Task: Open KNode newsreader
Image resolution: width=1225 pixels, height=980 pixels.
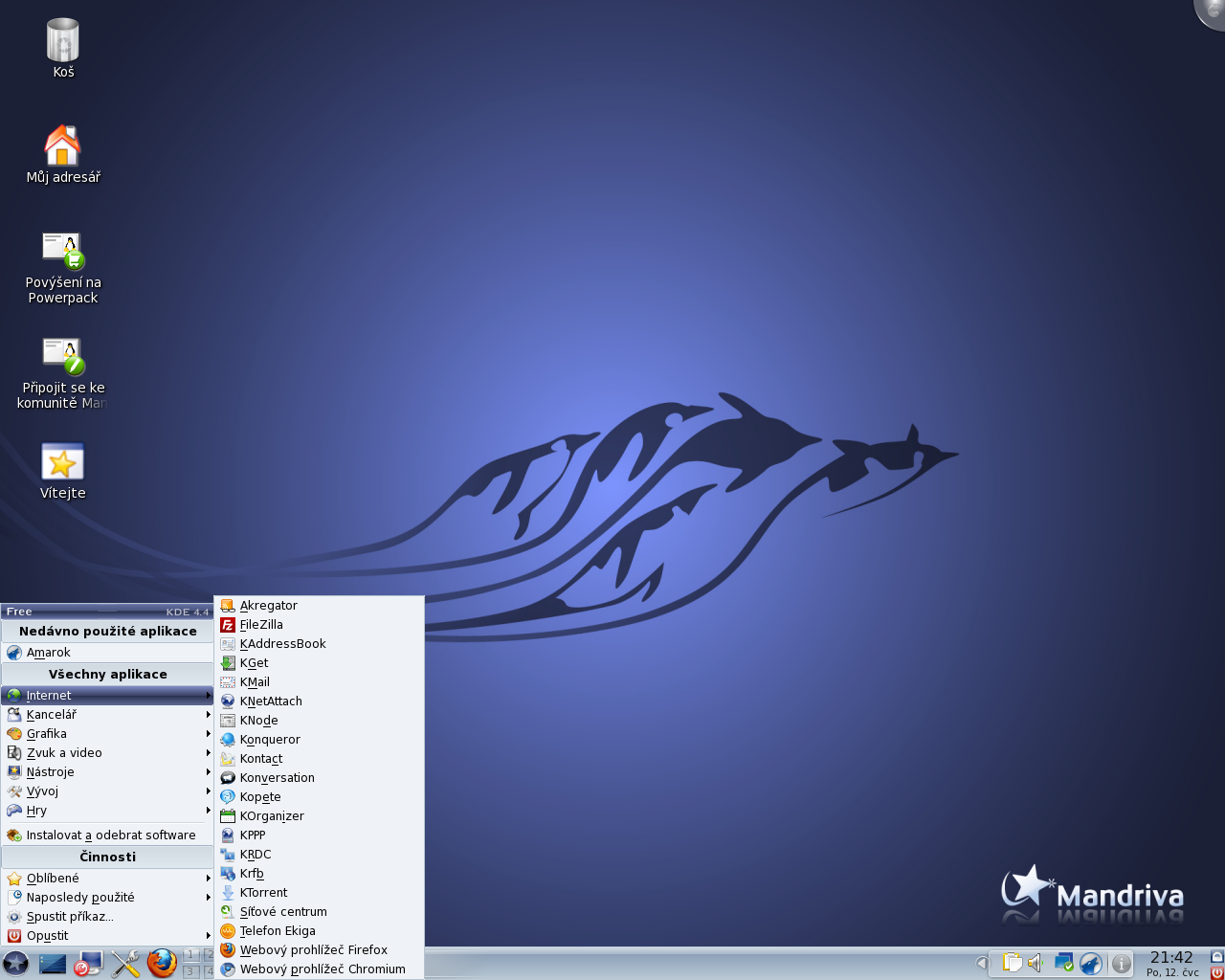Action: coord(319,721)
